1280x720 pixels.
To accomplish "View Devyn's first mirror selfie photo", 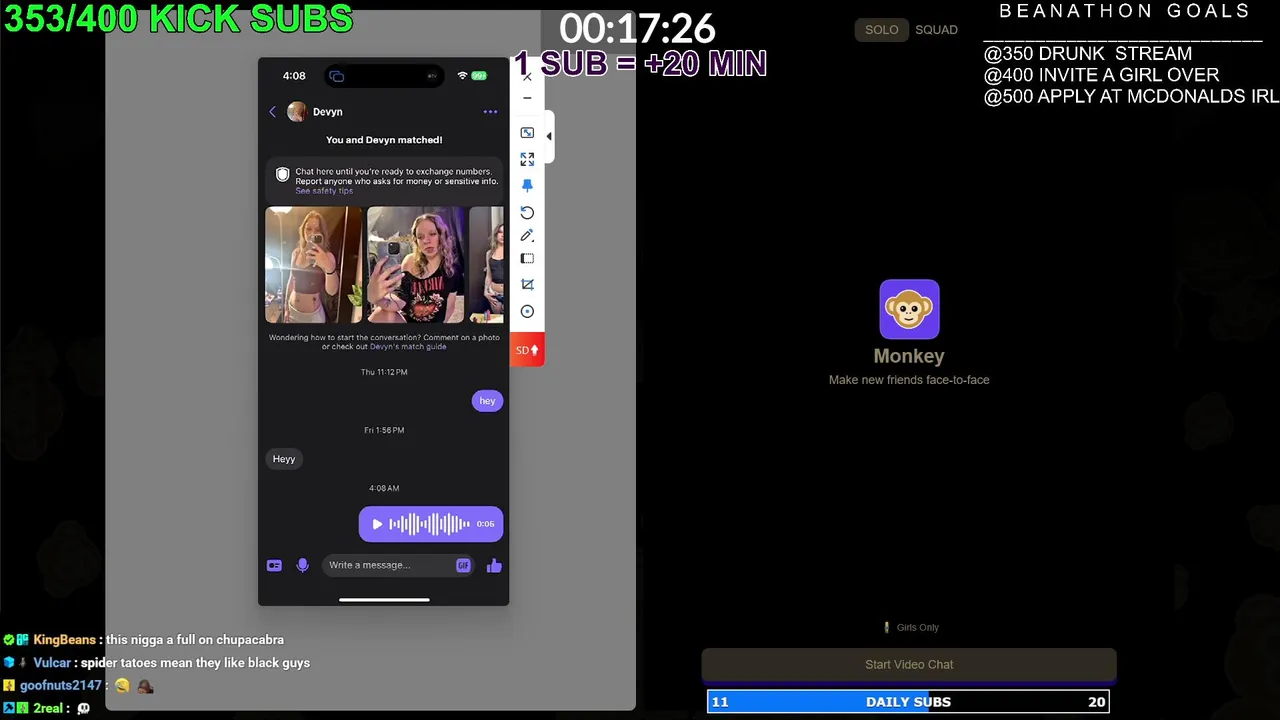I will coord(313,264).
